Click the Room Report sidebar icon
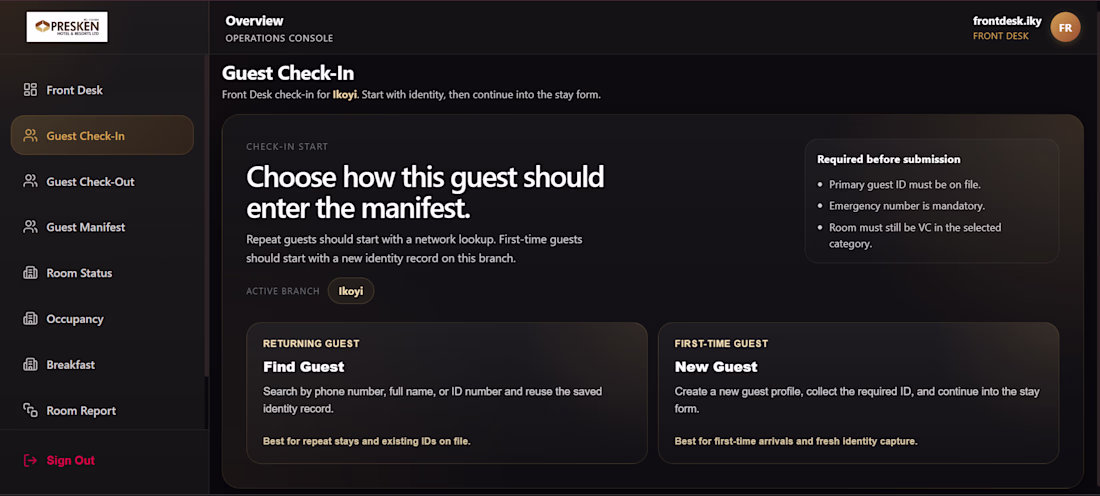 pos(30,410)
